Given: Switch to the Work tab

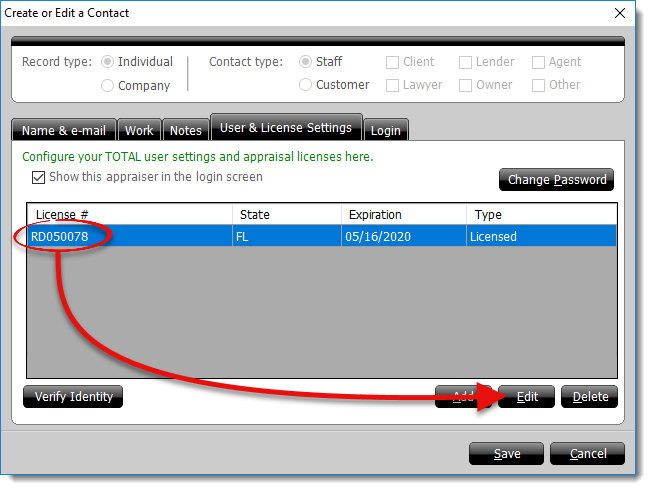Looking at the screenshot, I should coord(139,131).
